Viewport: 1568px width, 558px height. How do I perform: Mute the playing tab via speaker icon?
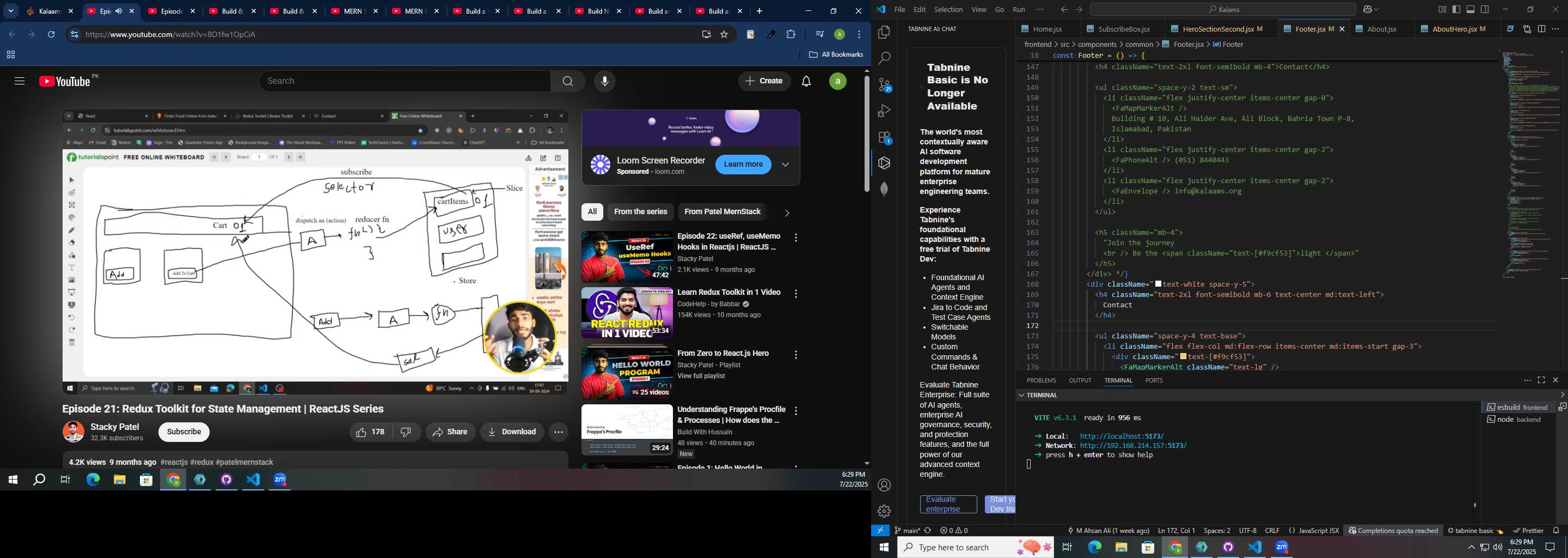pos(119,11)
